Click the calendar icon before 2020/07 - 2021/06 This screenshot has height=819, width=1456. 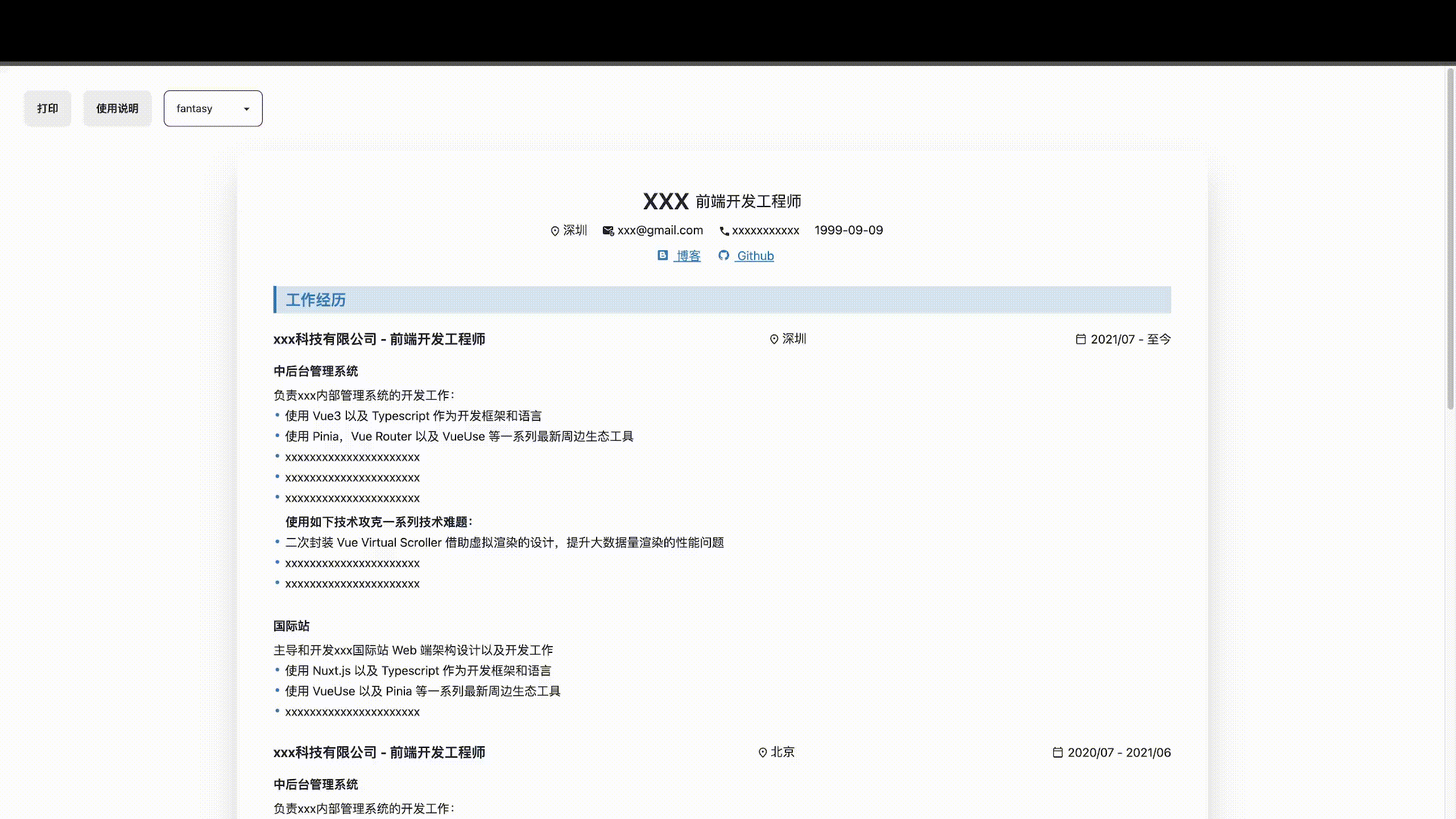click(x=1057, y=752)
